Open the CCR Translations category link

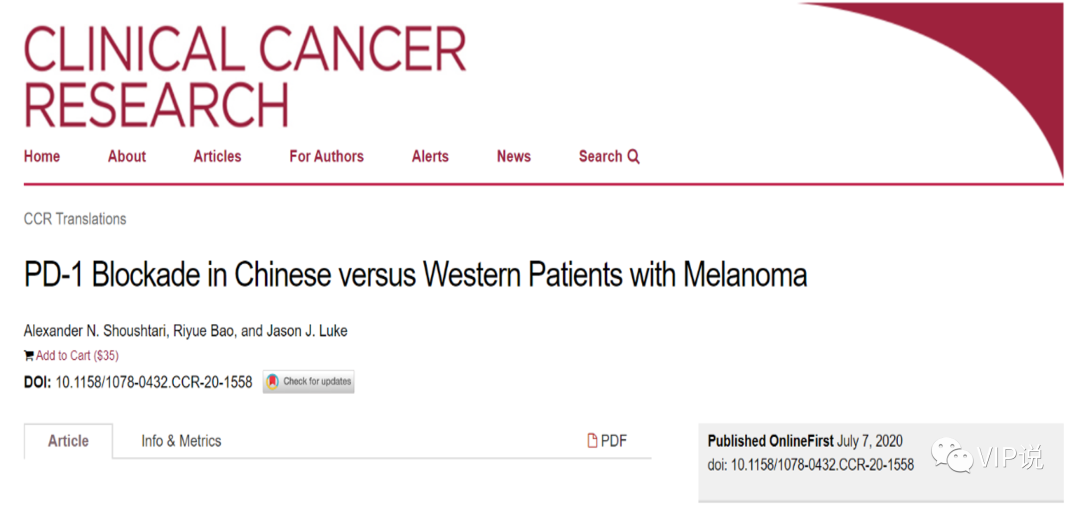(x=75, y=219)
